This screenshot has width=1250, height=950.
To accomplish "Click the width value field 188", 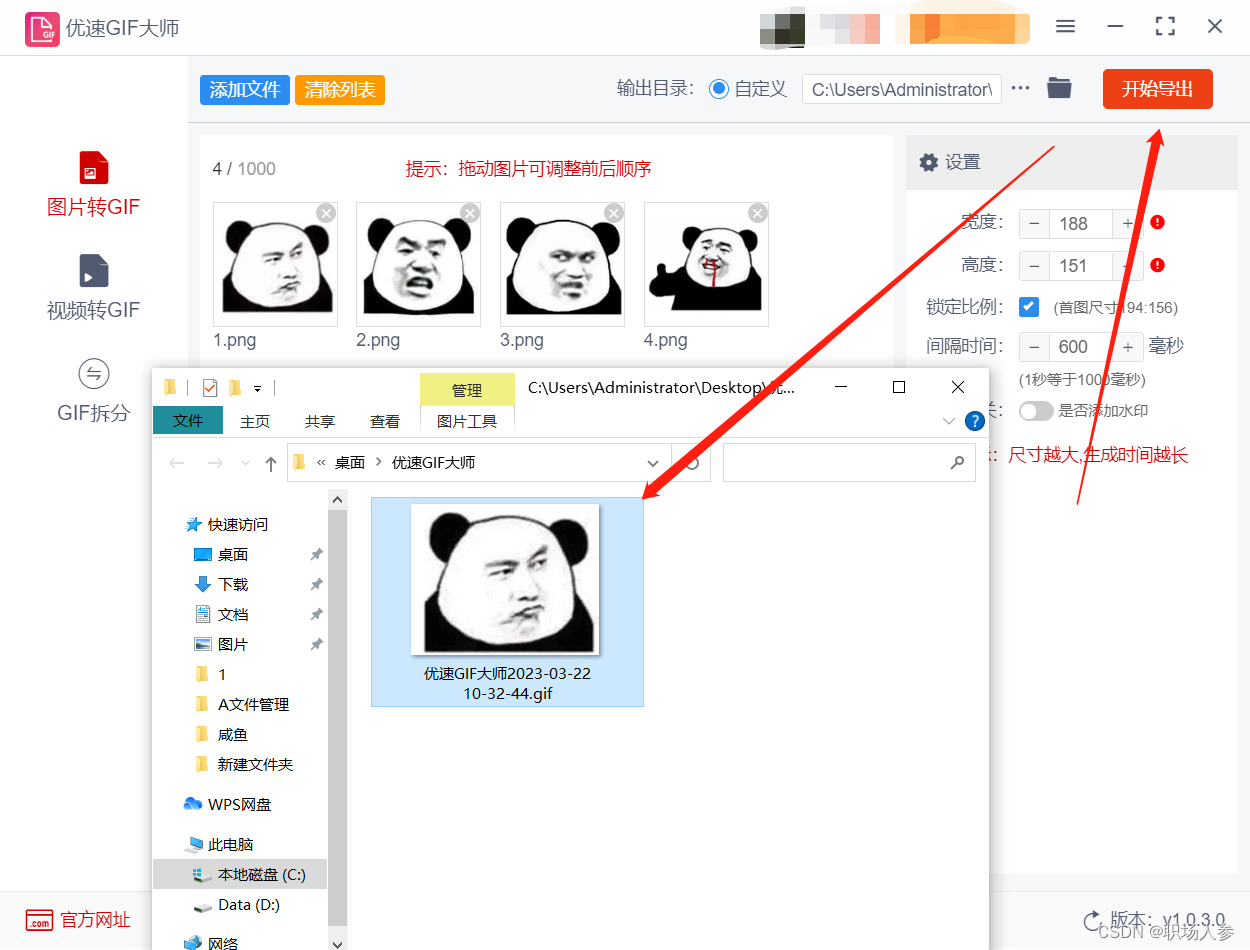I will 1081,223.
